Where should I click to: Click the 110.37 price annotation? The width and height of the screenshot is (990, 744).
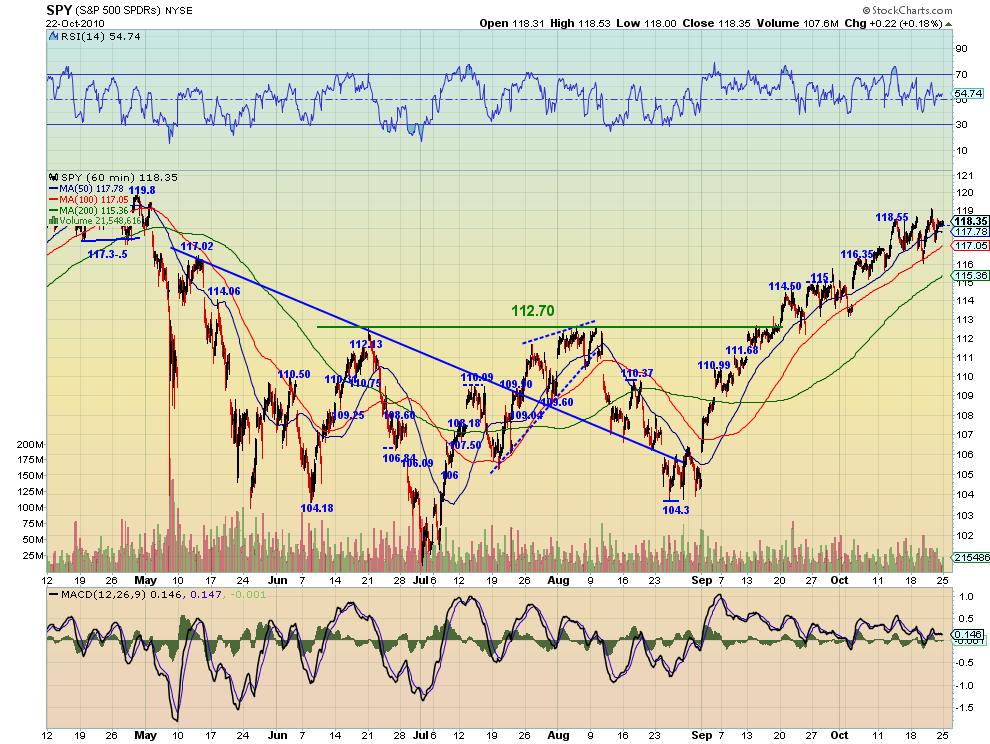637,374
